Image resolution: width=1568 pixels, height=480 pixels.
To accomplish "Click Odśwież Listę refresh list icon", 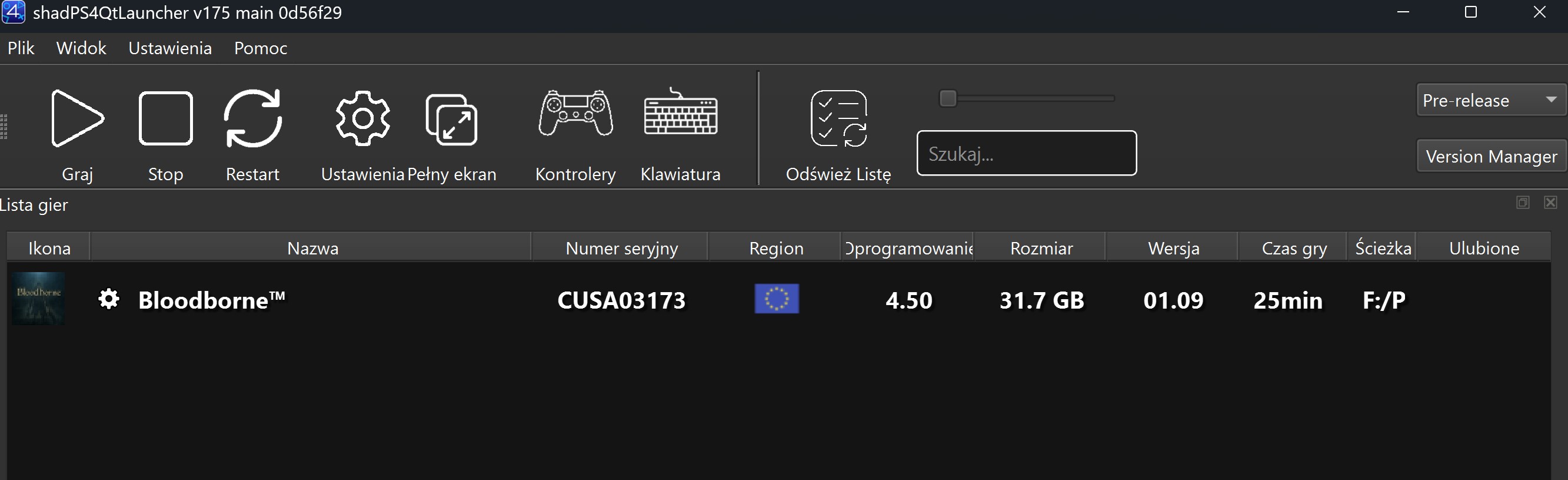I will (x=838, y=119).
